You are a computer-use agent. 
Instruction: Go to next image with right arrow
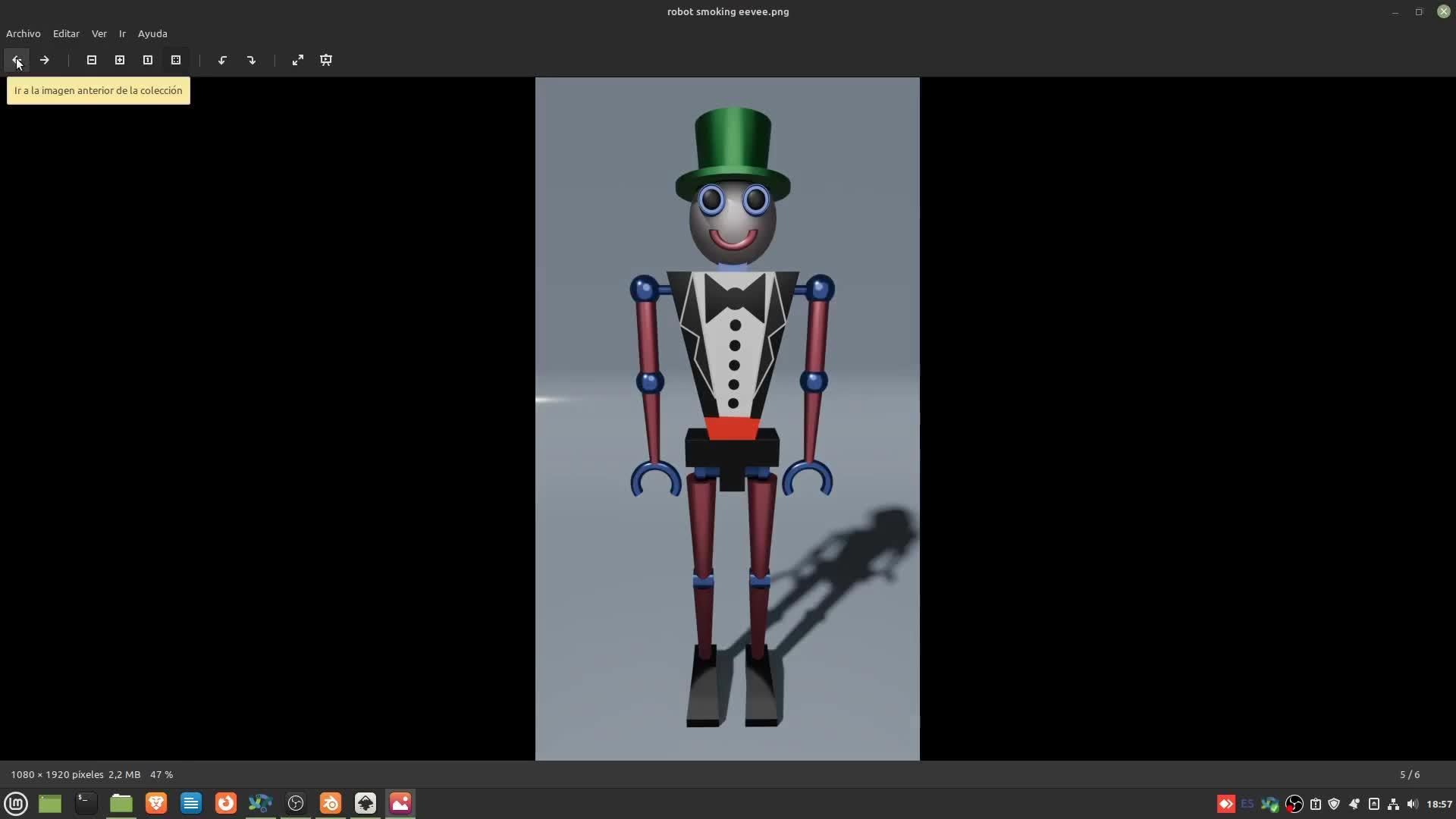click(45, 60)
